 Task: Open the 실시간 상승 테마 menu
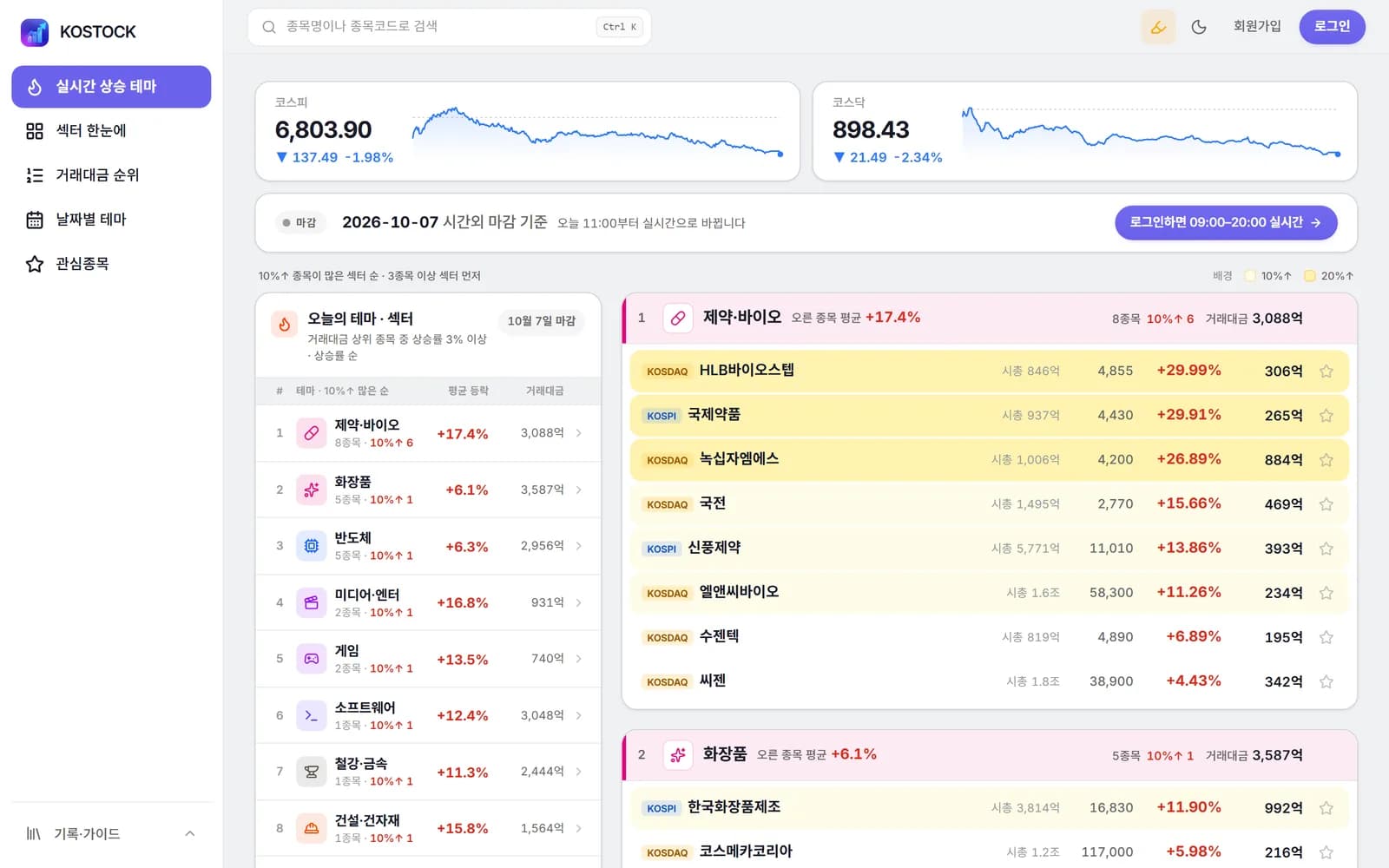click(x=111, y=87)
